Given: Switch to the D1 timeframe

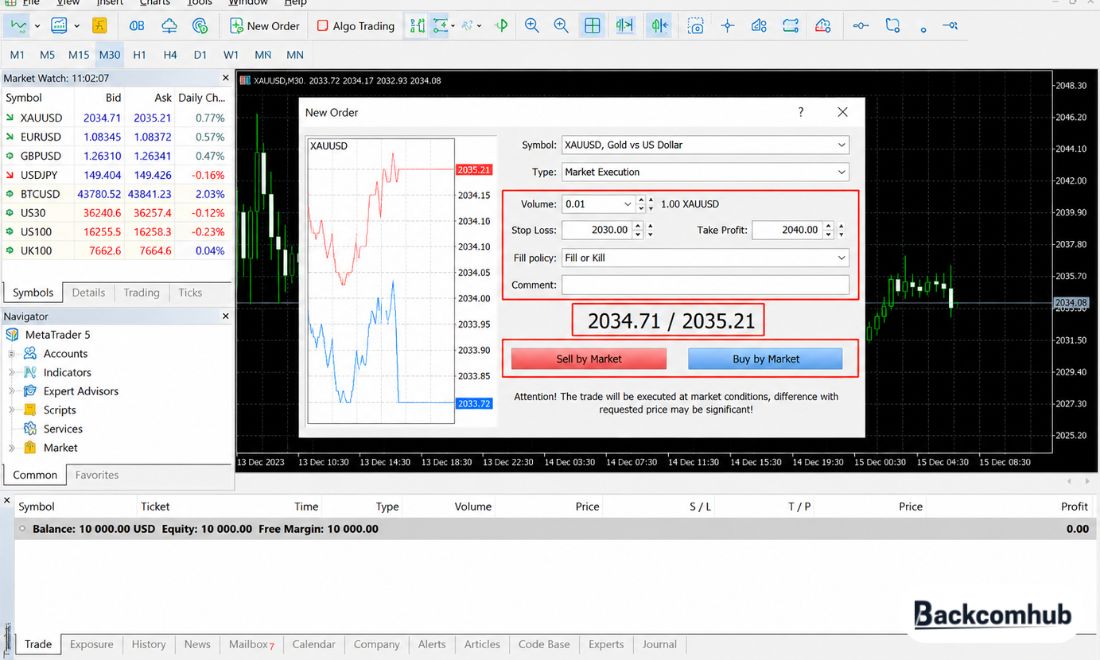Looking at the screenshot, I should click(x=200, y=55).
